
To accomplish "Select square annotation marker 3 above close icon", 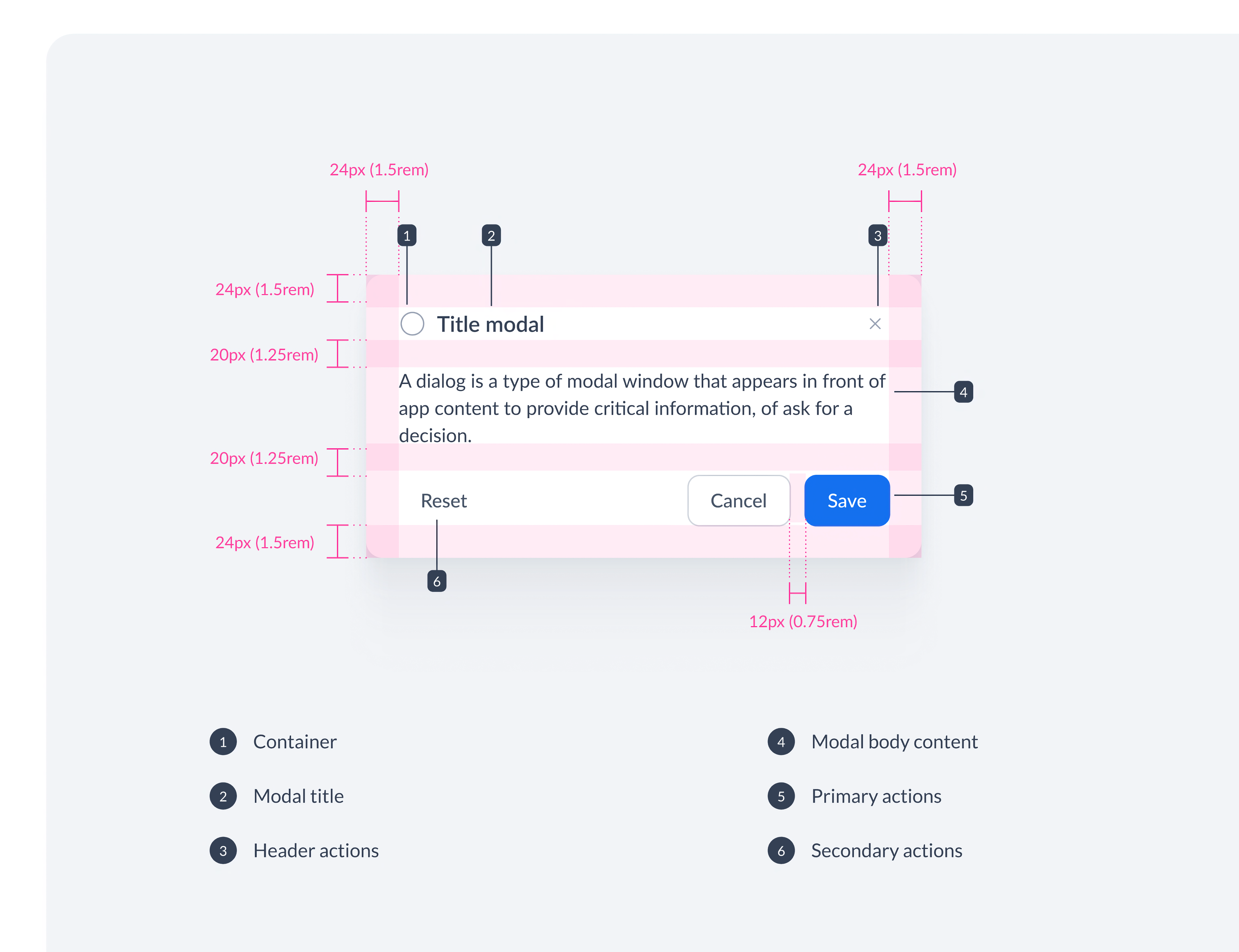I will 877,235.
